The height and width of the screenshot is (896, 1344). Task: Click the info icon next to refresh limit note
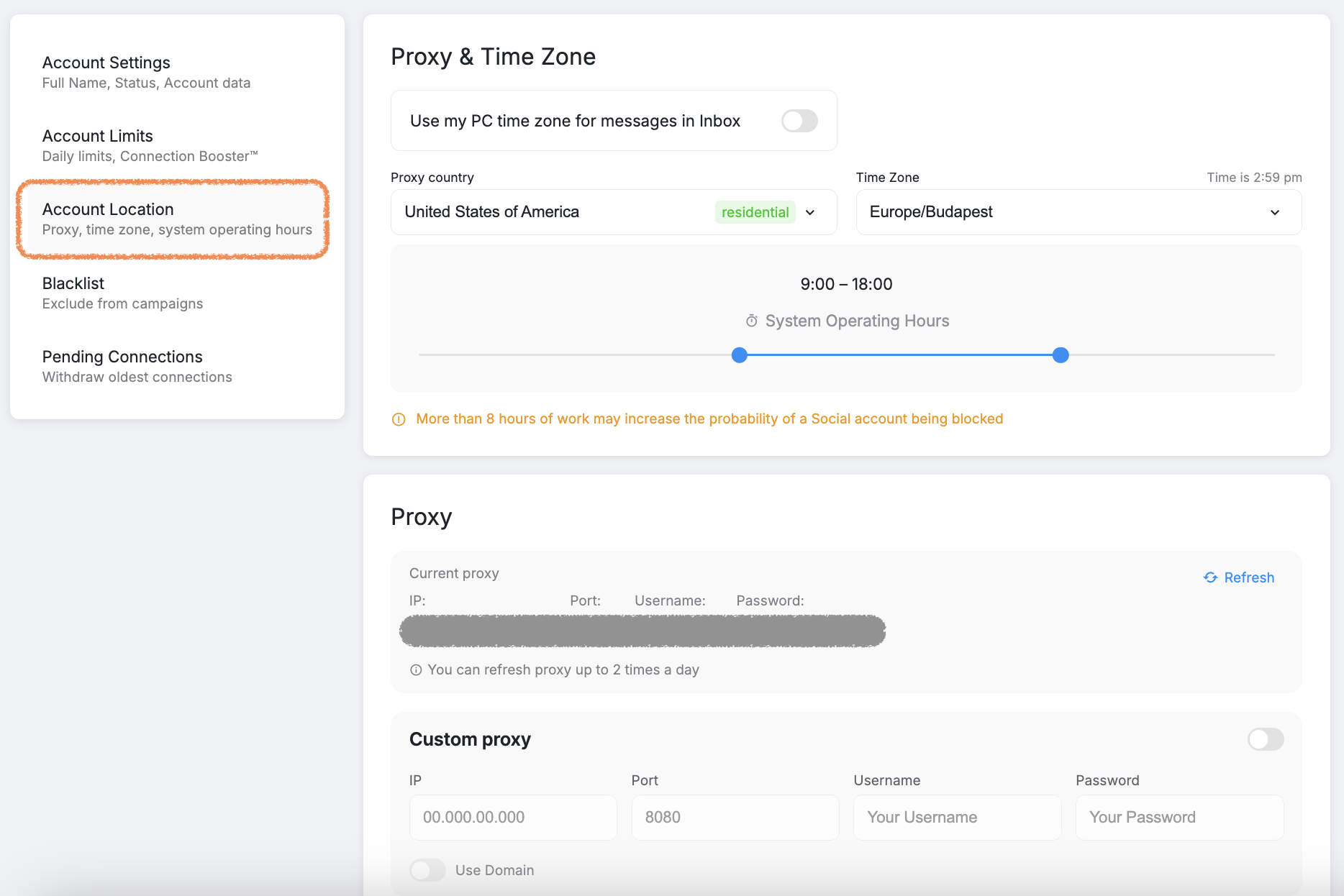[x=416, y=669]
